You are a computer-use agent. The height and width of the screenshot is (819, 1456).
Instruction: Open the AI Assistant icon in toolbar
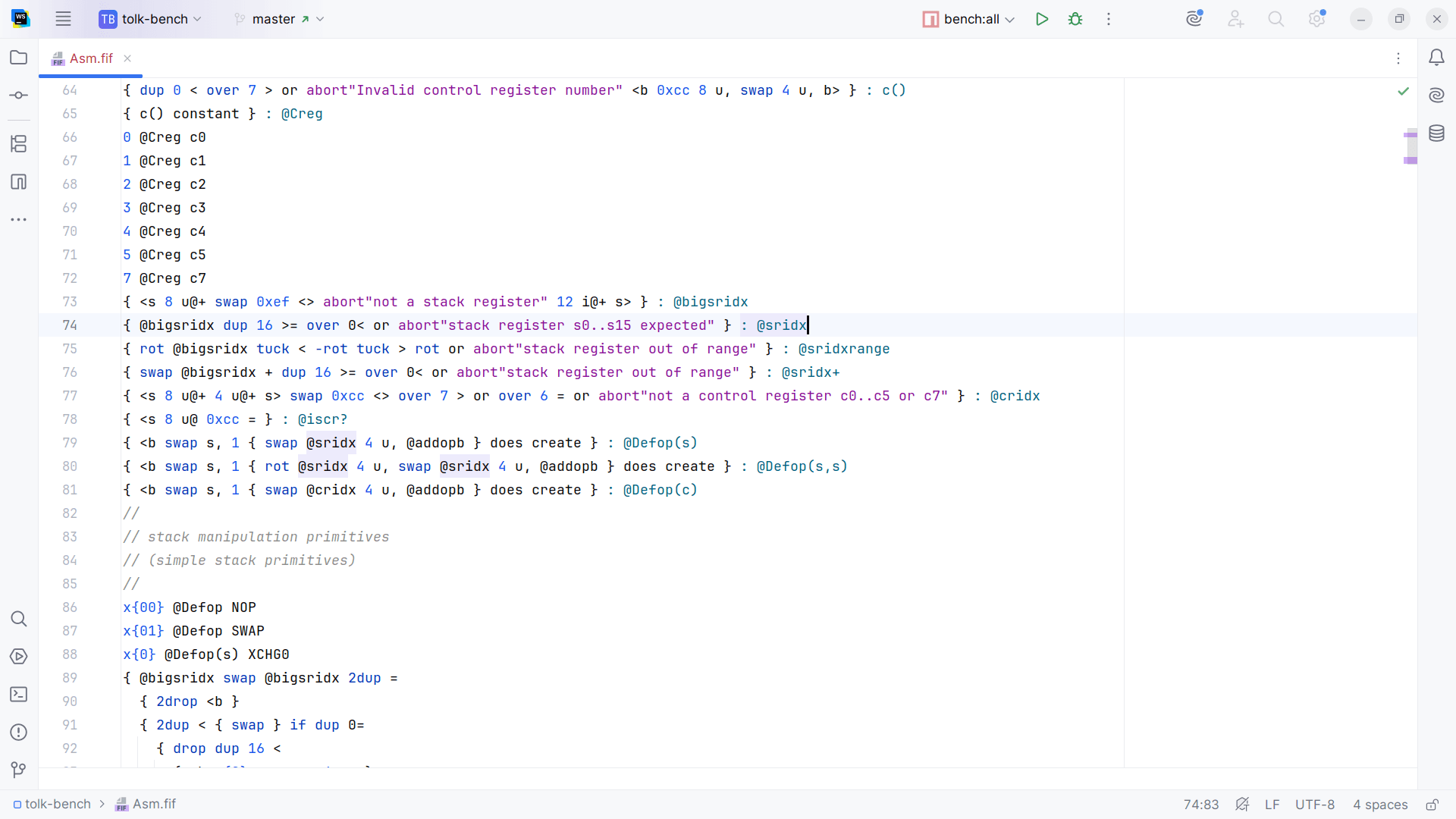[x=1195, y=19]
